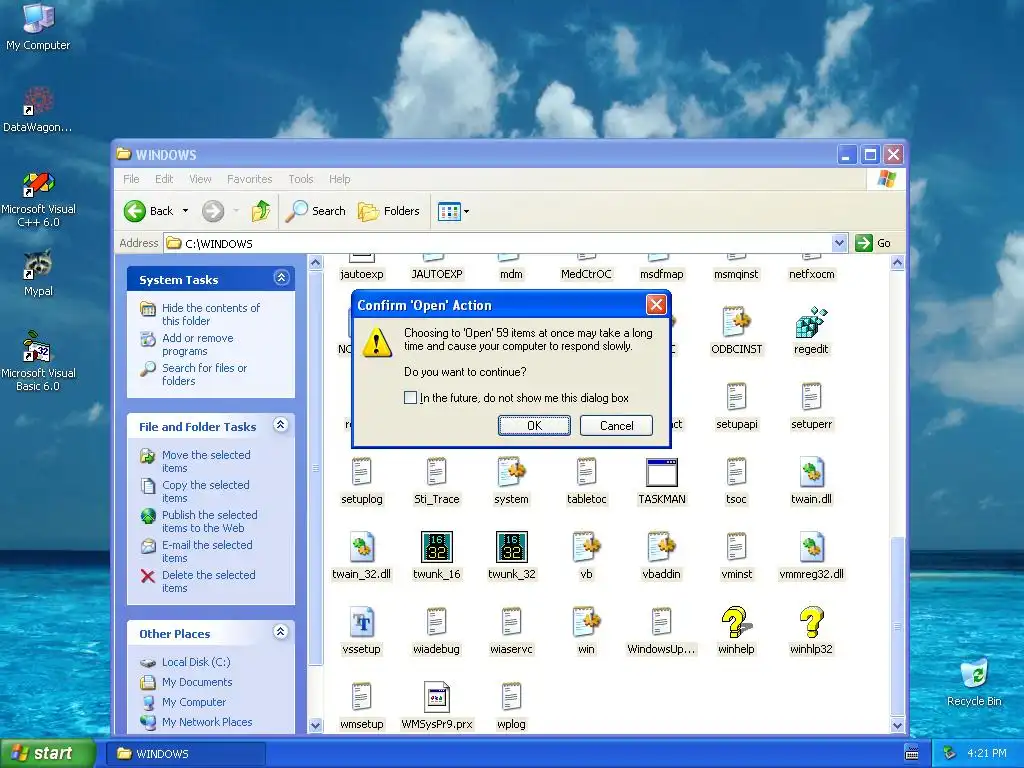Expand the Address bar dropdown
1024x768 pixels.
pyautogui.click(x=839, y=243)
